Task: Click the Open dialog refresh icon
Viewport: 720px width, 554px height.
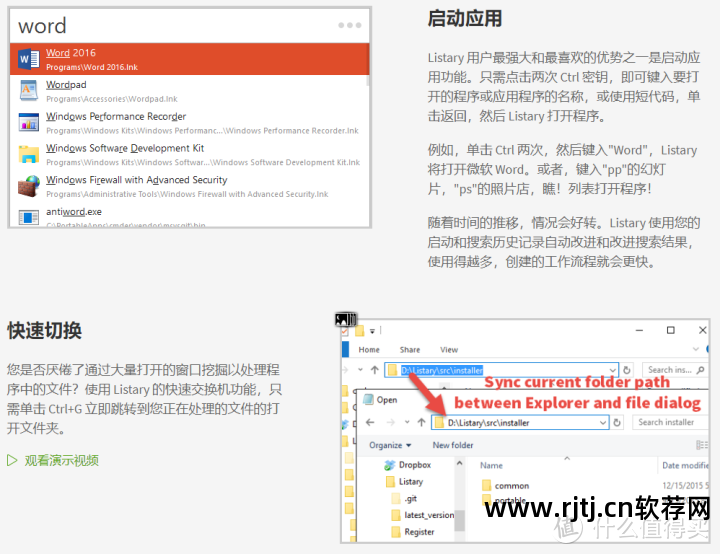Action: coord(617,422)
